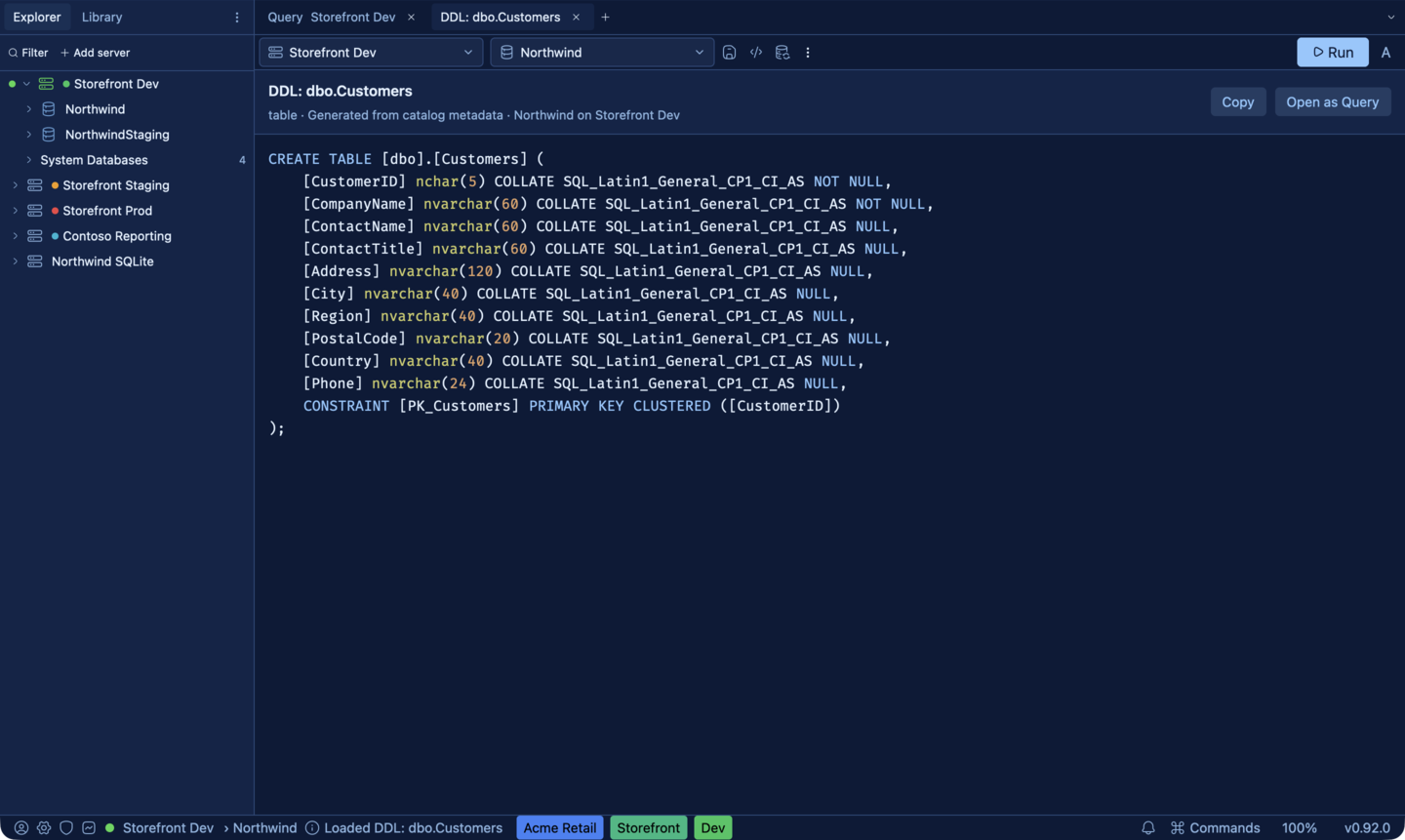Click the 100% zoom level
This screenshot has height=840, width=1405.
(x=1300, y=827)
